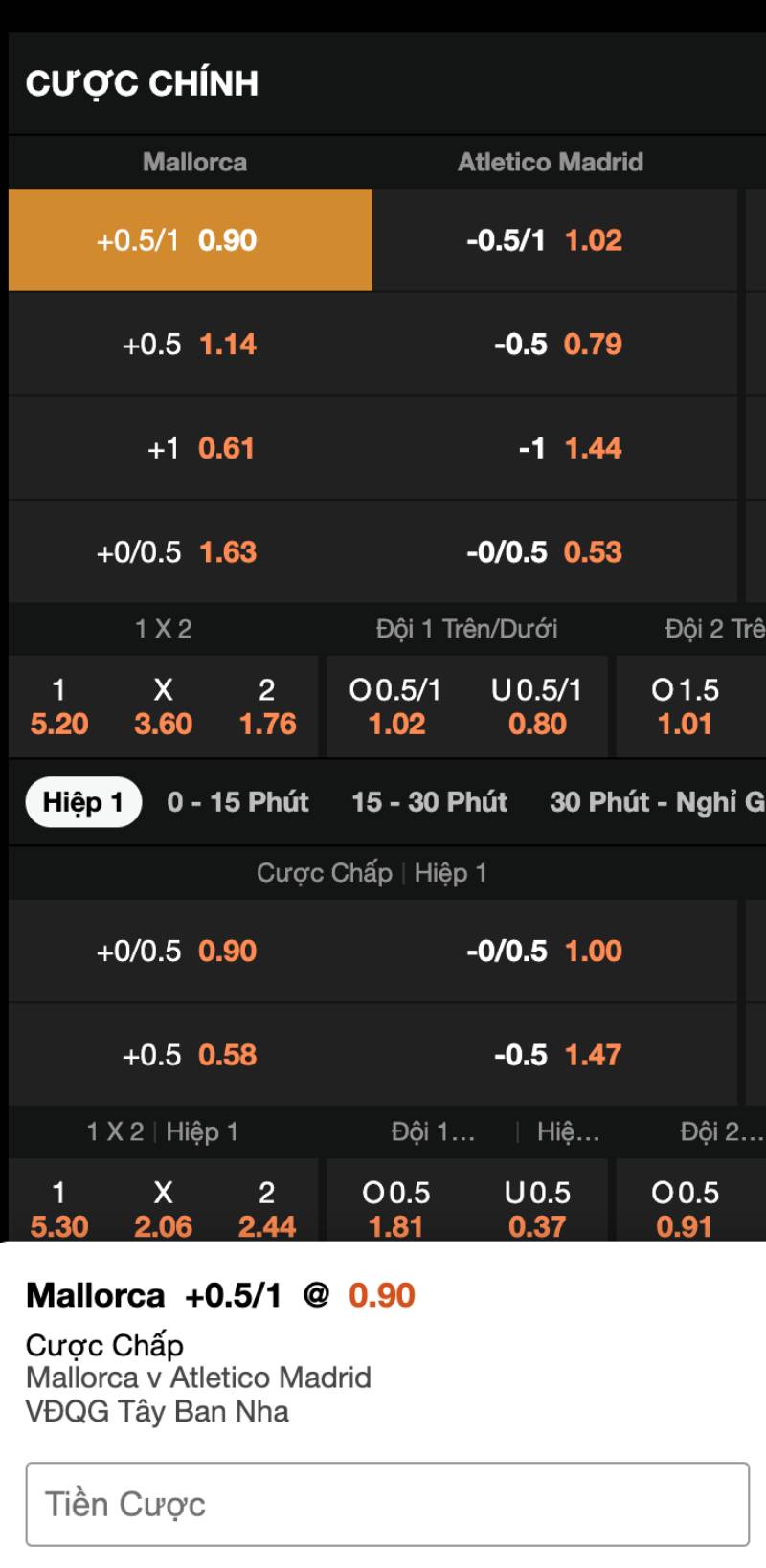Select Mallorca +0.5/1 handicap at 0.90
This screenshot has width=766, height=1568.
[x=190, y=239]
